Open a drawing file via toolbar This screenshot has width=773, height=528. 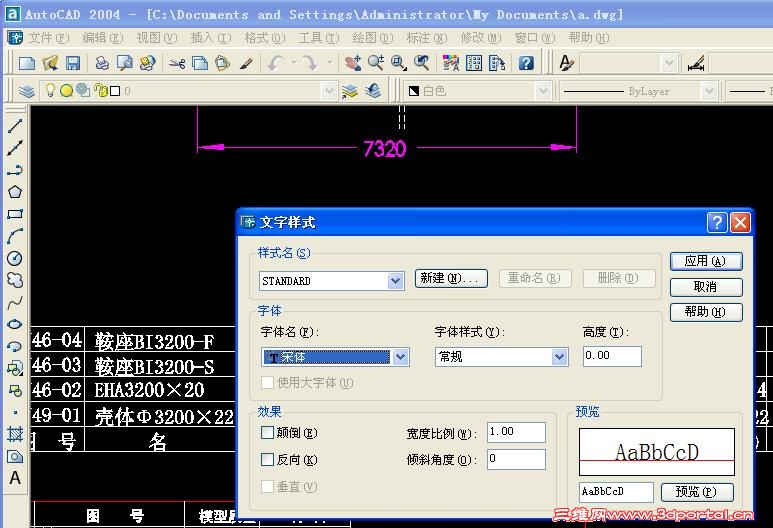pyautogui.click(x=50, y=63)
